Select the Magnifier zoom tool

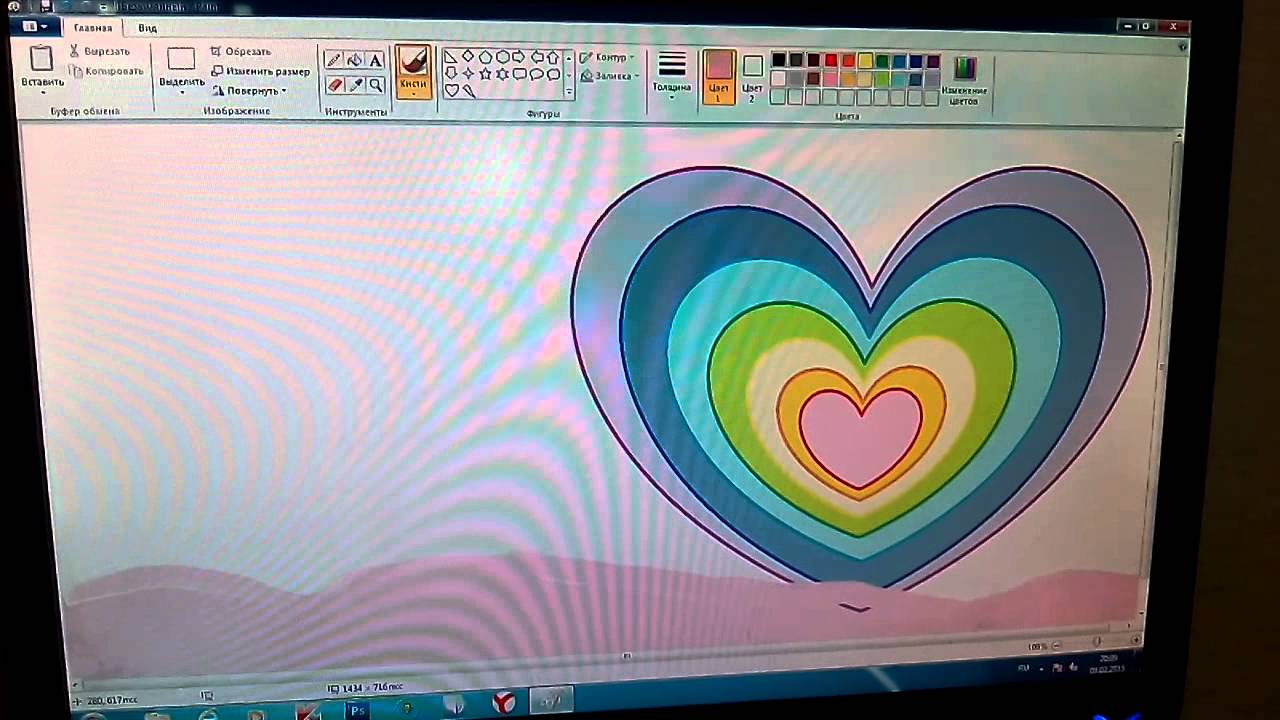pyautogui.click(x=375, y=86)
